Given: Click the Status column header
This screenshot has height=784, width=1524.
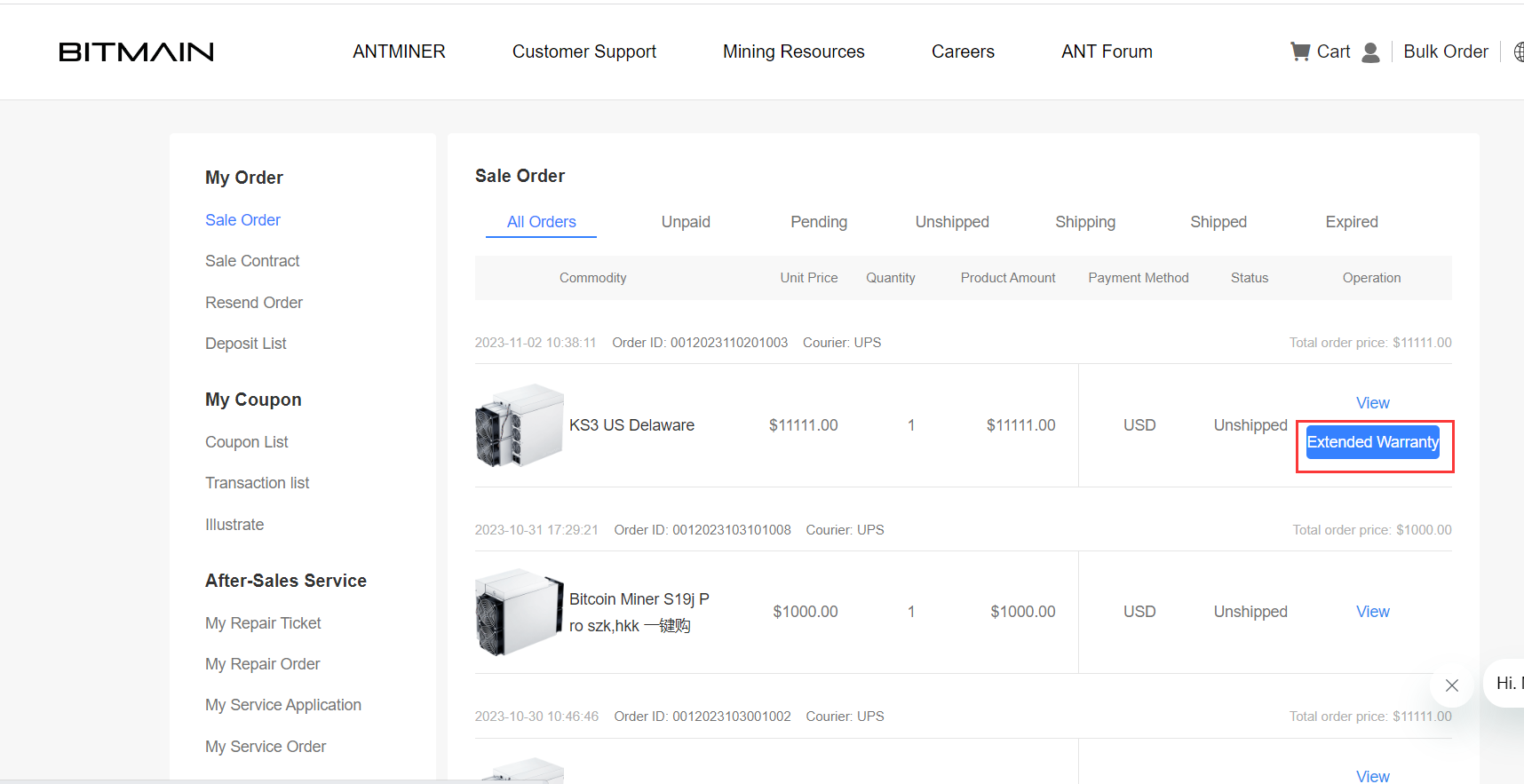Looking at the screenshot, I should coord(1250,278).
